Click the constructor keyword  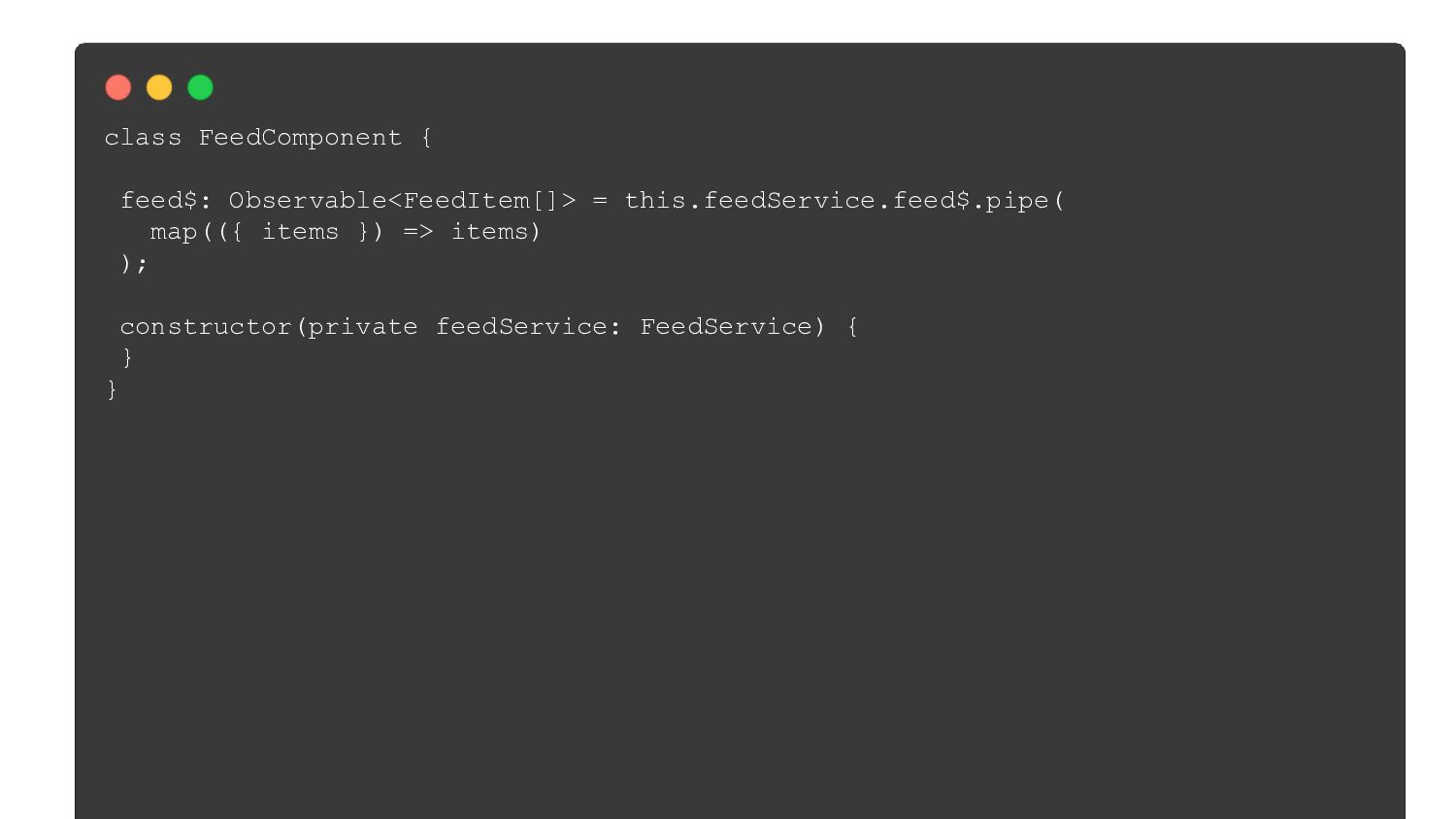click(x=206, y=327)
